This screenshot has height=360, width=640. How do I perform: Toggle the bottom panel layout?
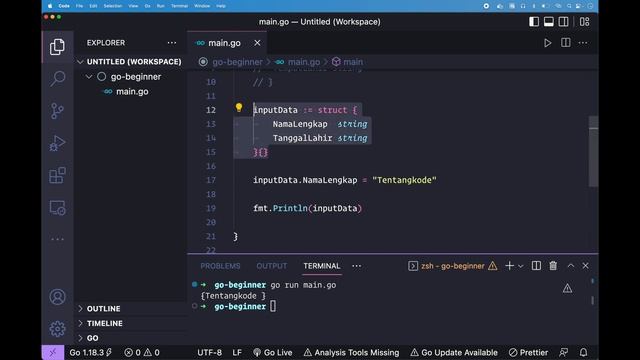tap(549, 22)
